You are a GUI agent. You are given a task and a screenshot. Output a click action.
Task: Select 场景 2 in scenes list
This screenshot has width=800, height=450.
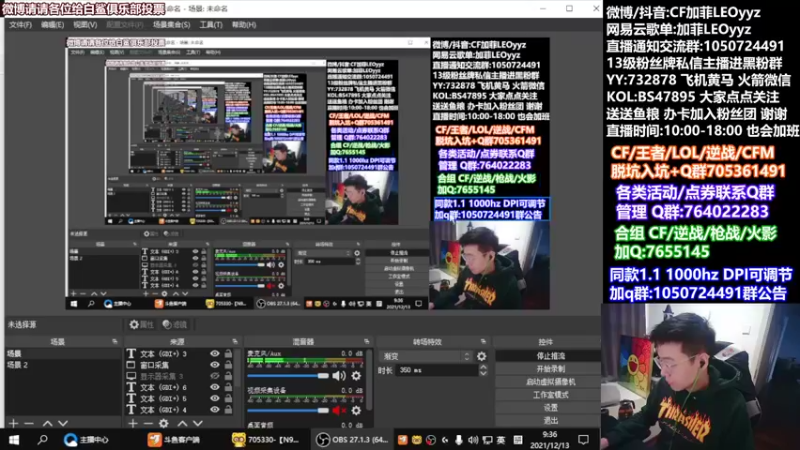tap(63, 365)
